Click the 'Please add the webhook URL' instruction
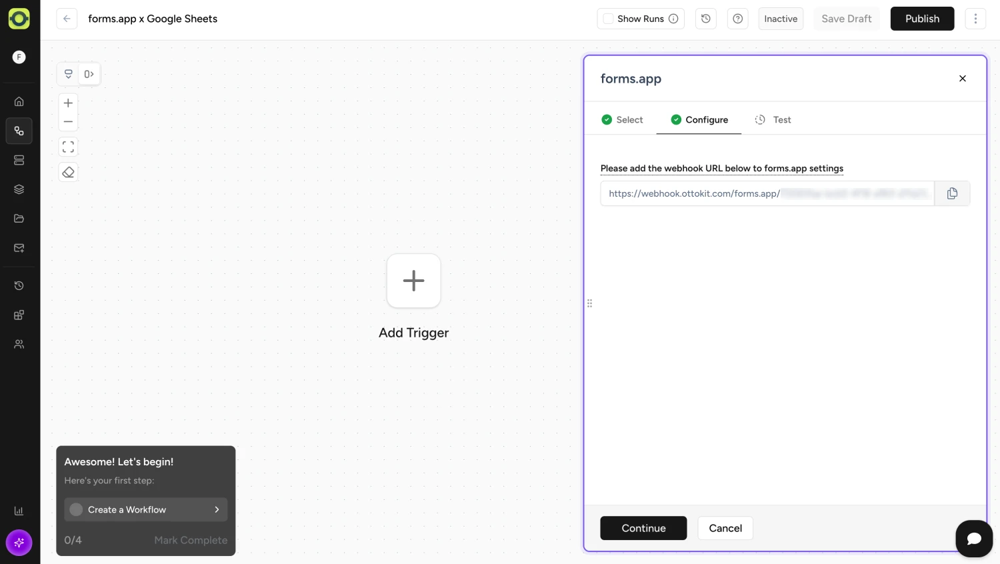This screenshot has width=1000, height=564. coord(722,168)
